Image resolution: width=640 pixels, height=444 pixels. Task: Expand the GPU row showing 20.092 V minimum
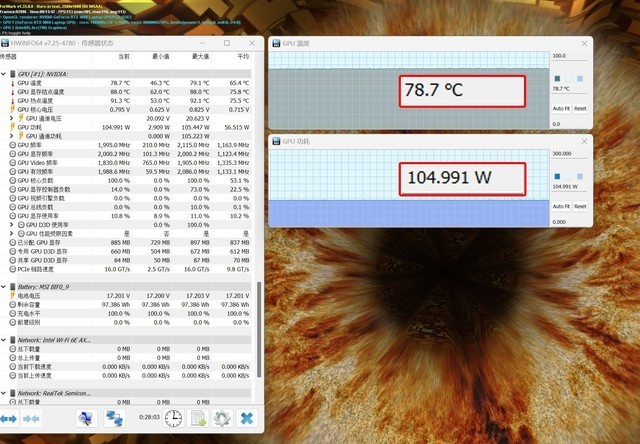pos(12,118)
